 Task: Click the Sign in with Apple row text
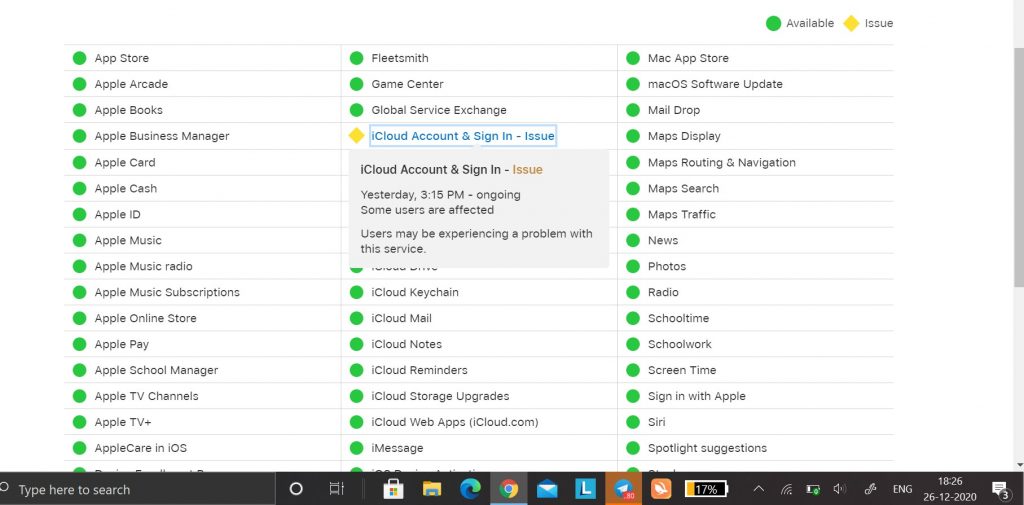[x=697, y=396]
